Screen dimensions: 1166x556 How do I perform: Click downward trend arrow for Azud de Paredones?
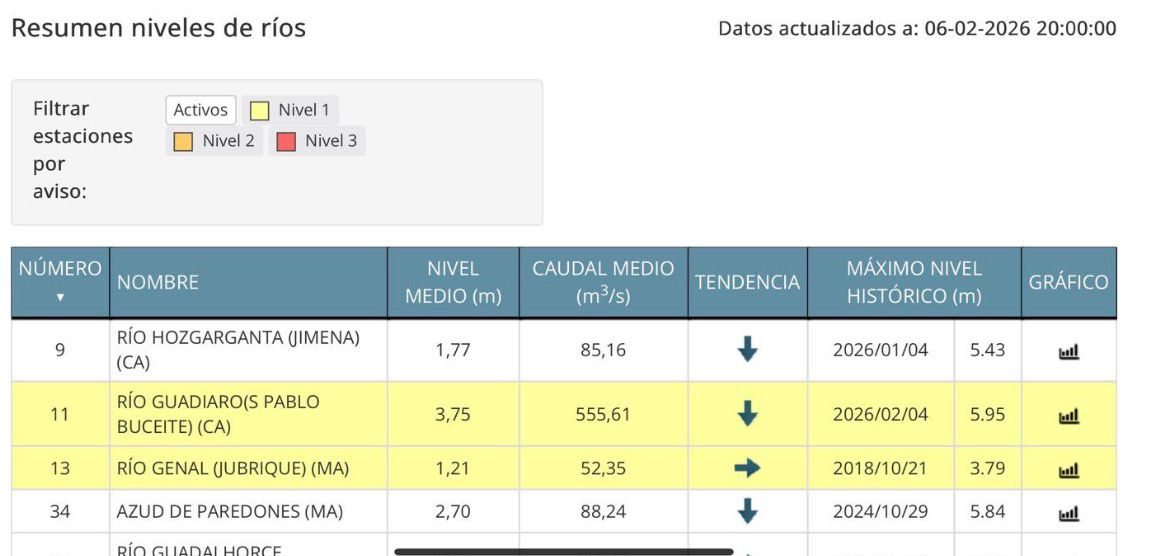coord(747,512)
